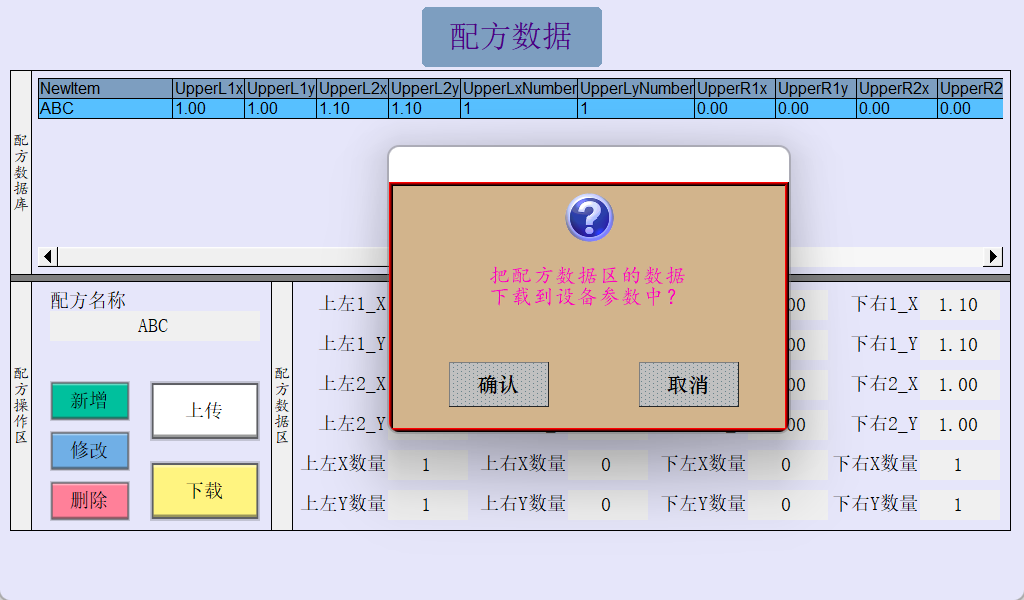Edit the 下右2_Y value field
The height and width of the screenshot is (600, 1024).
959,425
